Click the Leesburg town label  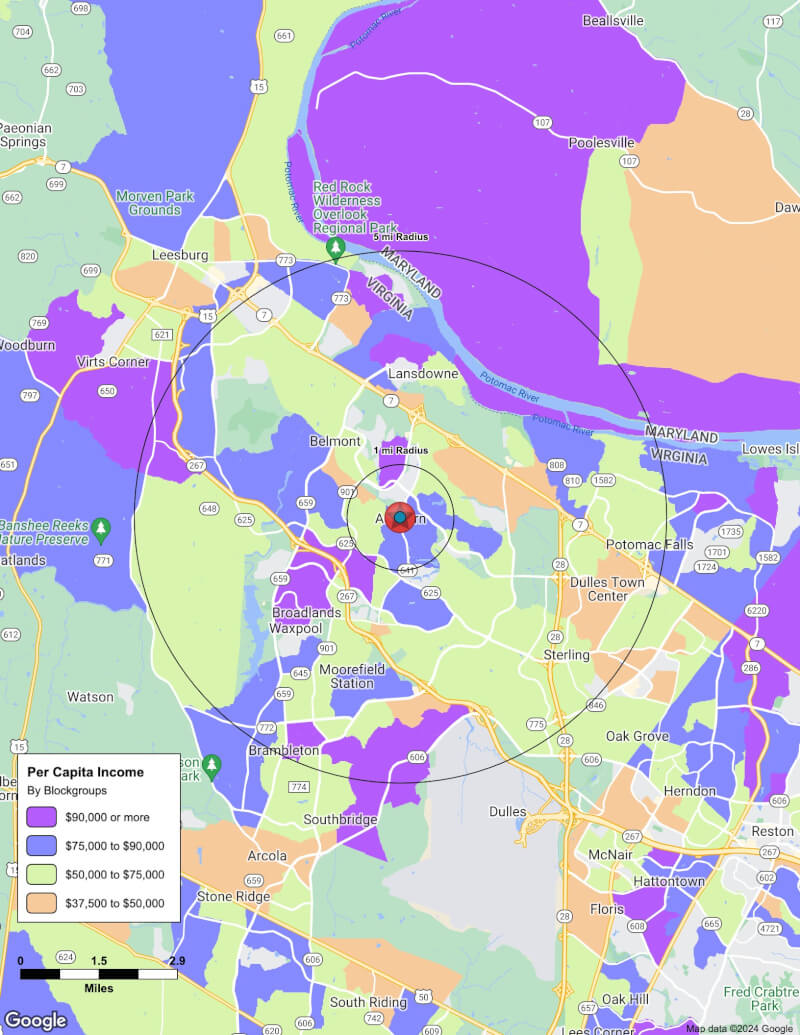click(x=179, y=255)
